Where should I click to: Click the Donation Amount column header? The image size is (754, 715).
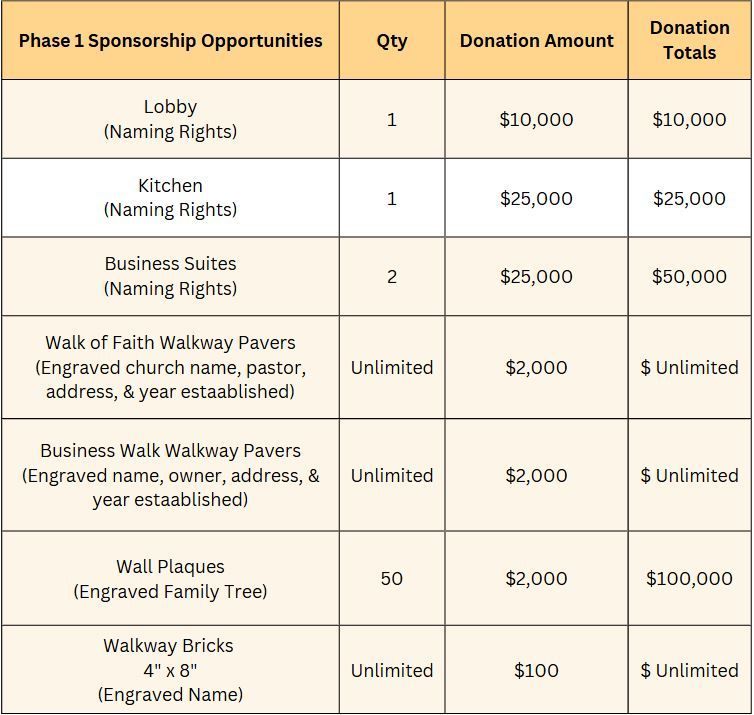536,41
